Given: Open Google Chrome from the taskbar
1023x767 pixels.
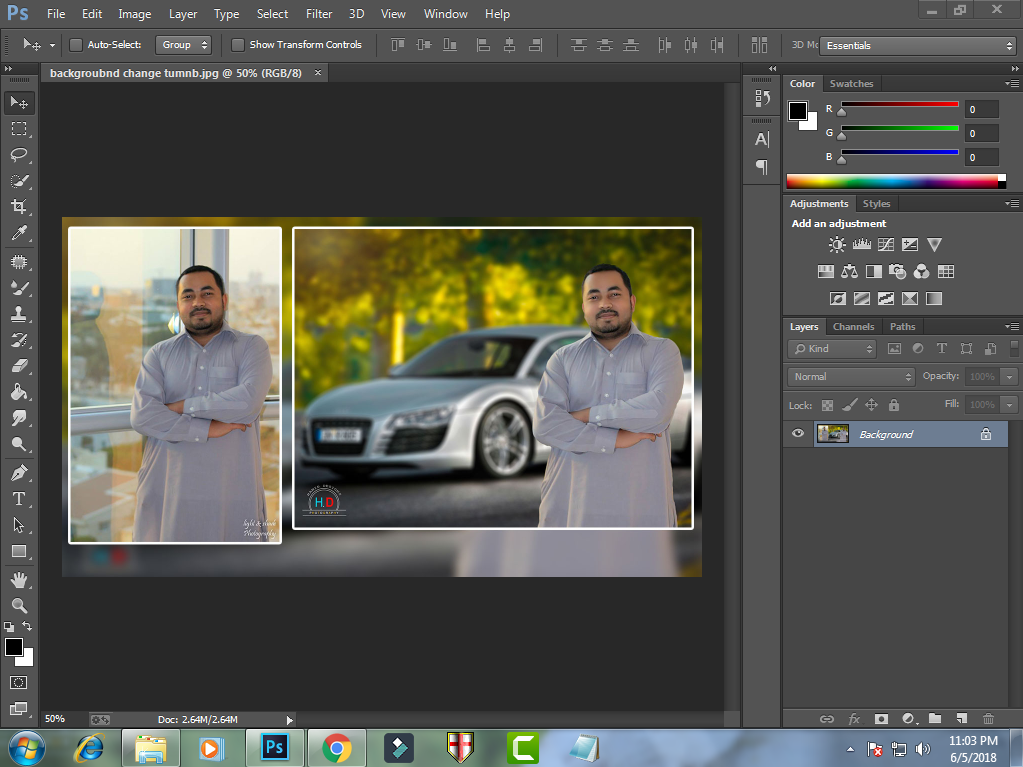Looking at the screenshot, I should coord(336,747).
